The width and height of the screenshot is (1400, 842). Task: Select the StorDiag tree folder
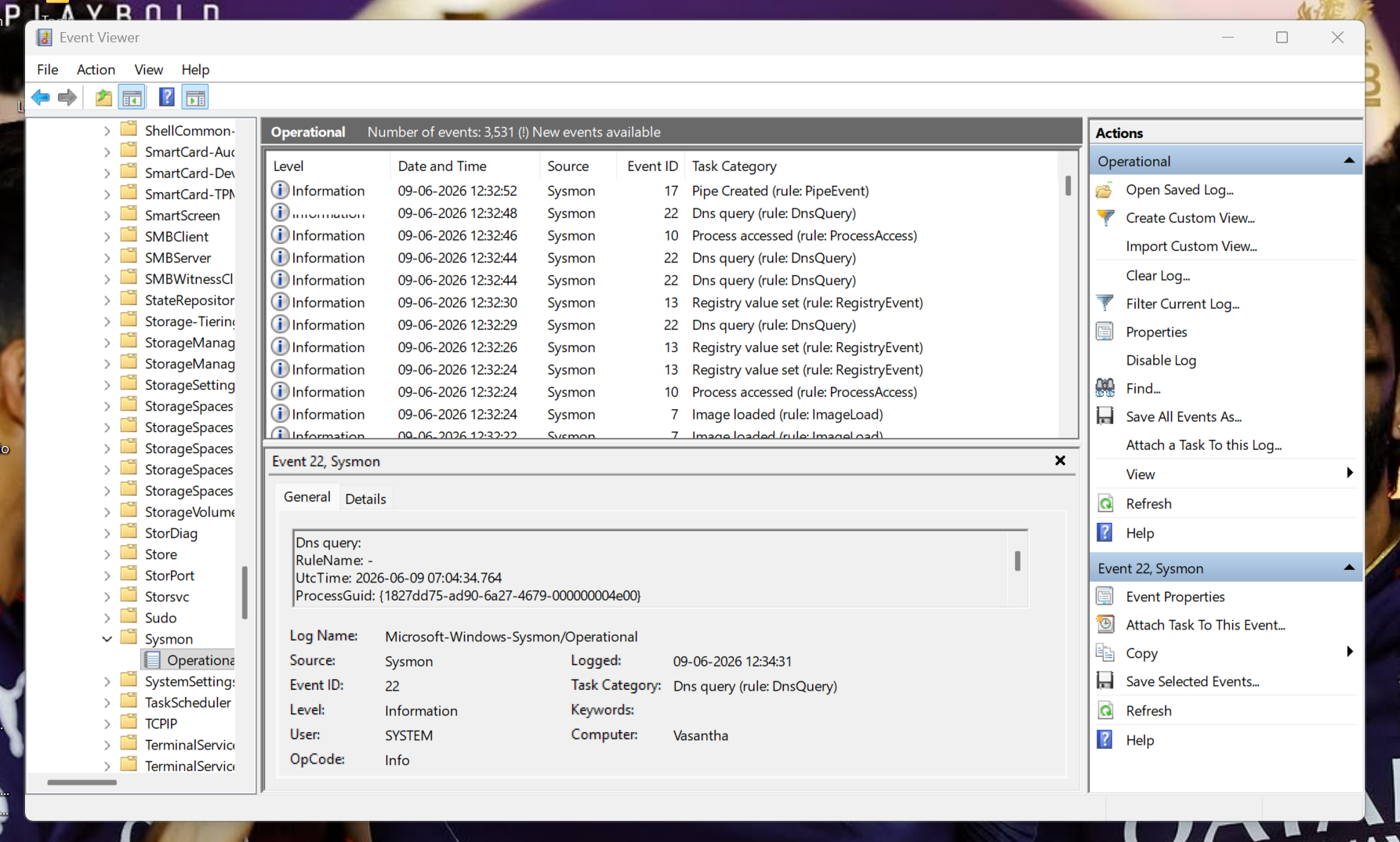(171, 533)
